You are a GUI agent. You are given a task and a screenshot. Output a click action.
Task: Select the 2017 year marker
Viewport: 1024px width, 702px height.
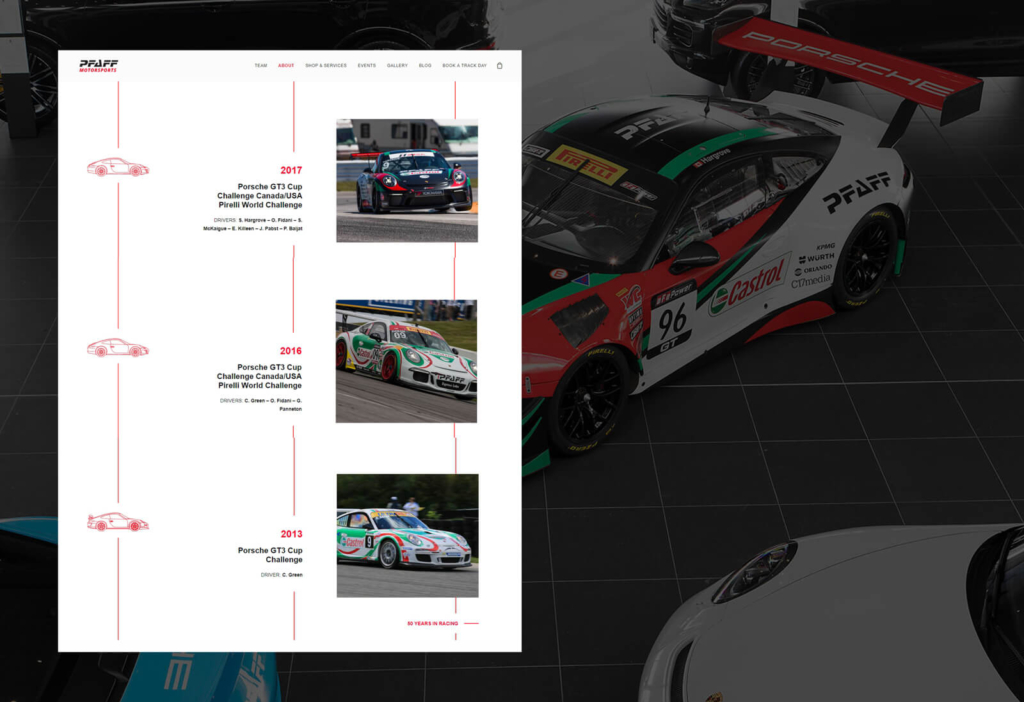click(291, 171)
